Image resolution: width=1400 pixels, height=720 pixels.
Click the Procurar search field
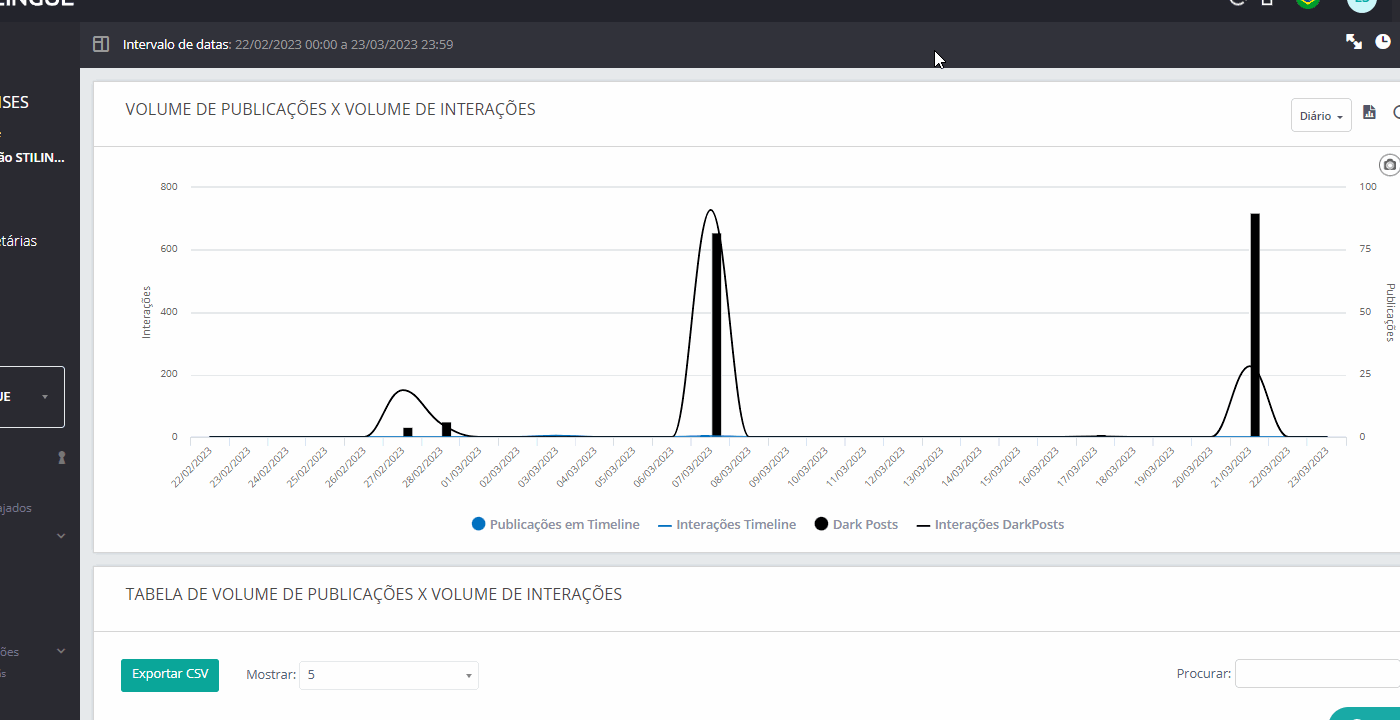click(1316, 674)
